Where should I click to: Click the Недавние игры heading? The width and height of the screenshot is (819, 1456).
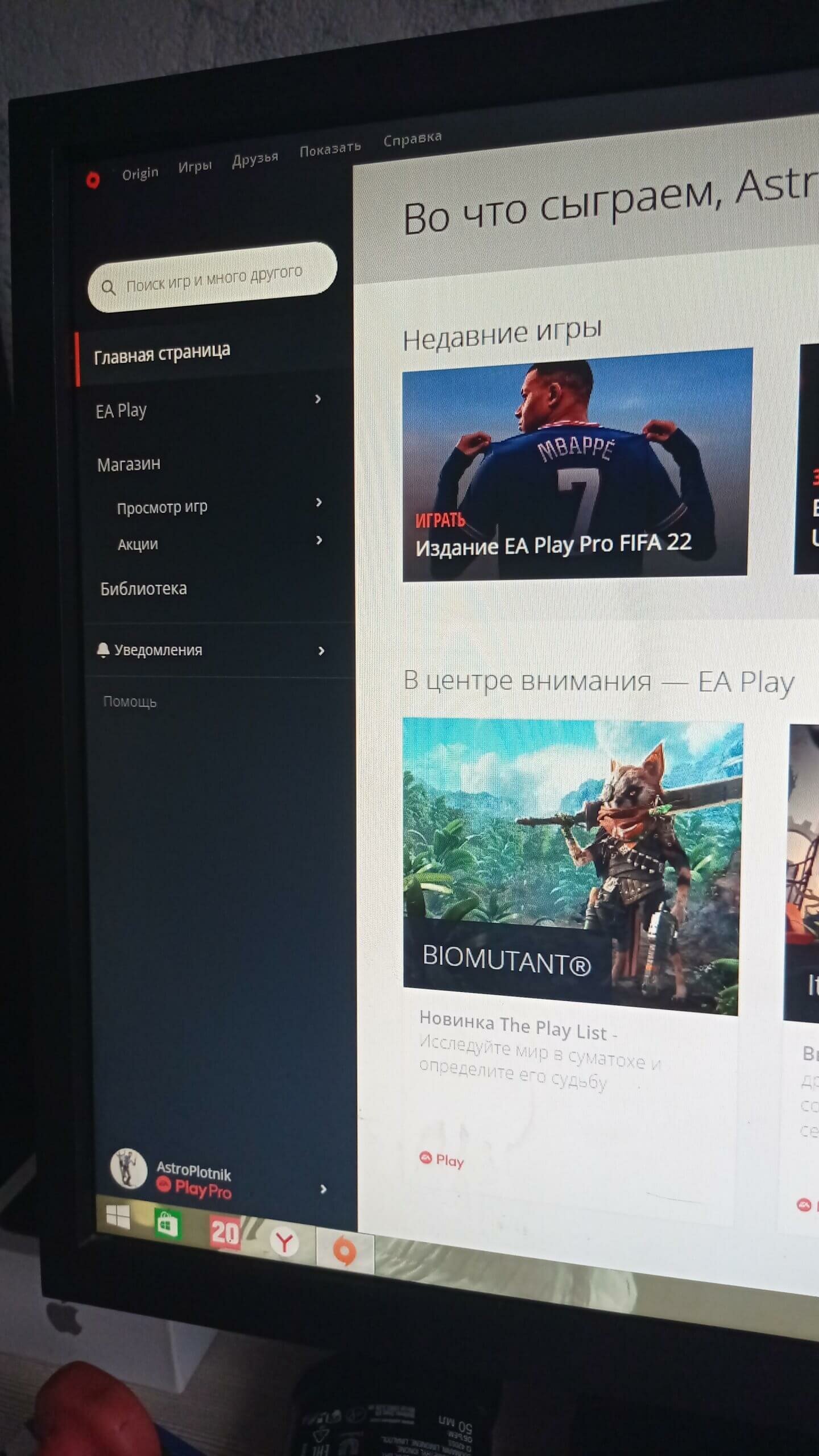[502, 334]
